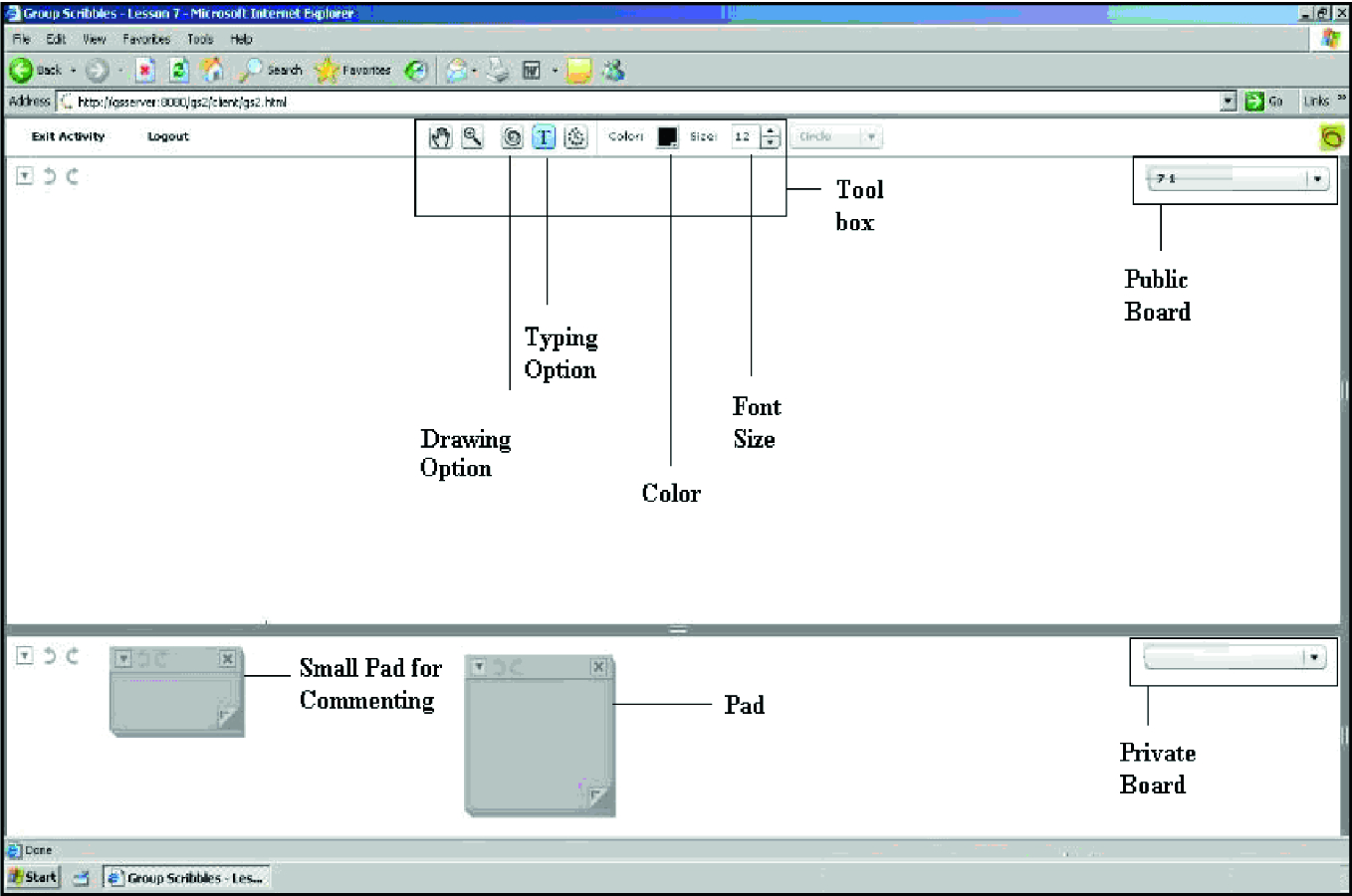Image resolution: width=1352 pixels, height=896 pixels.
Task: Open the Favorites menu
Action: tap(146, 39)
